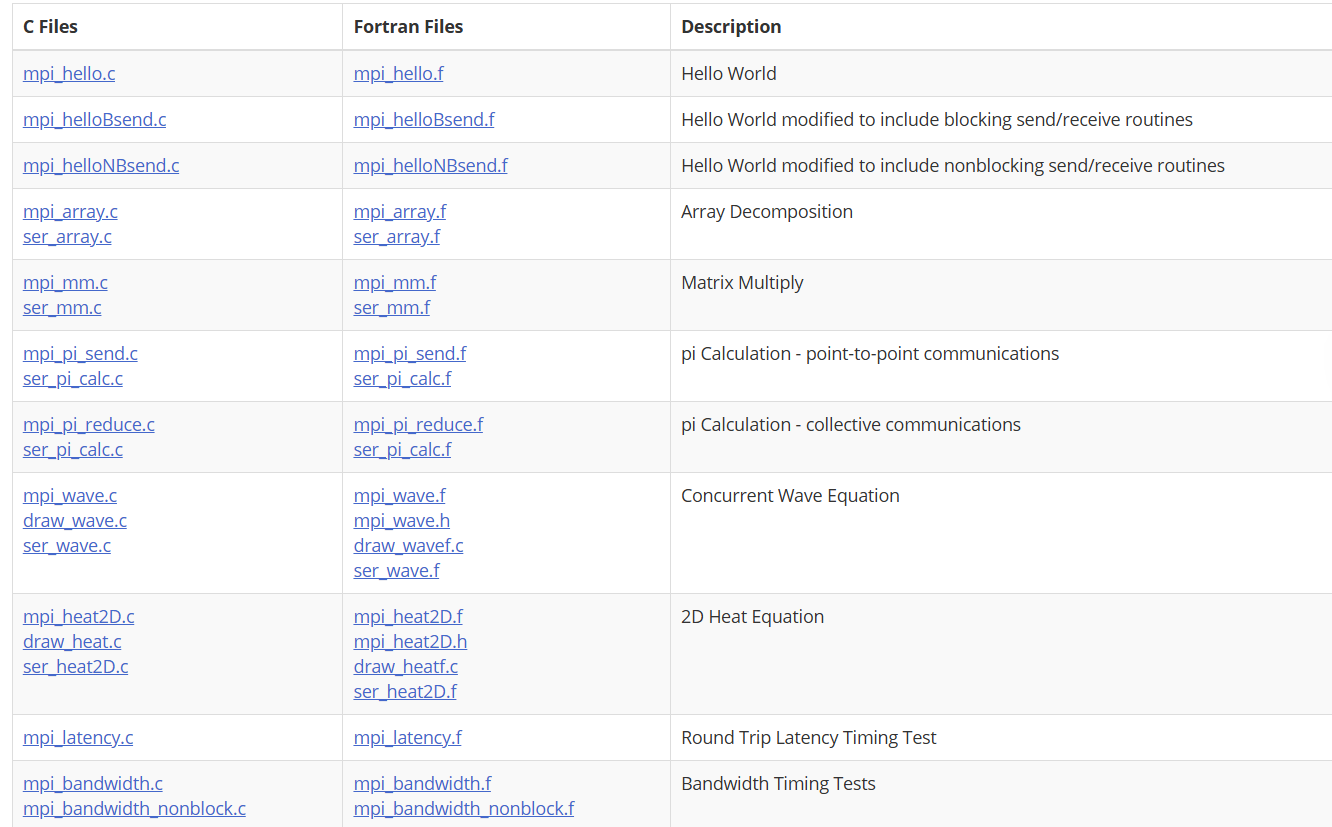Click the mpi_latency.c link
Screen dimensions: 1332x827
[x=78, y=738]
